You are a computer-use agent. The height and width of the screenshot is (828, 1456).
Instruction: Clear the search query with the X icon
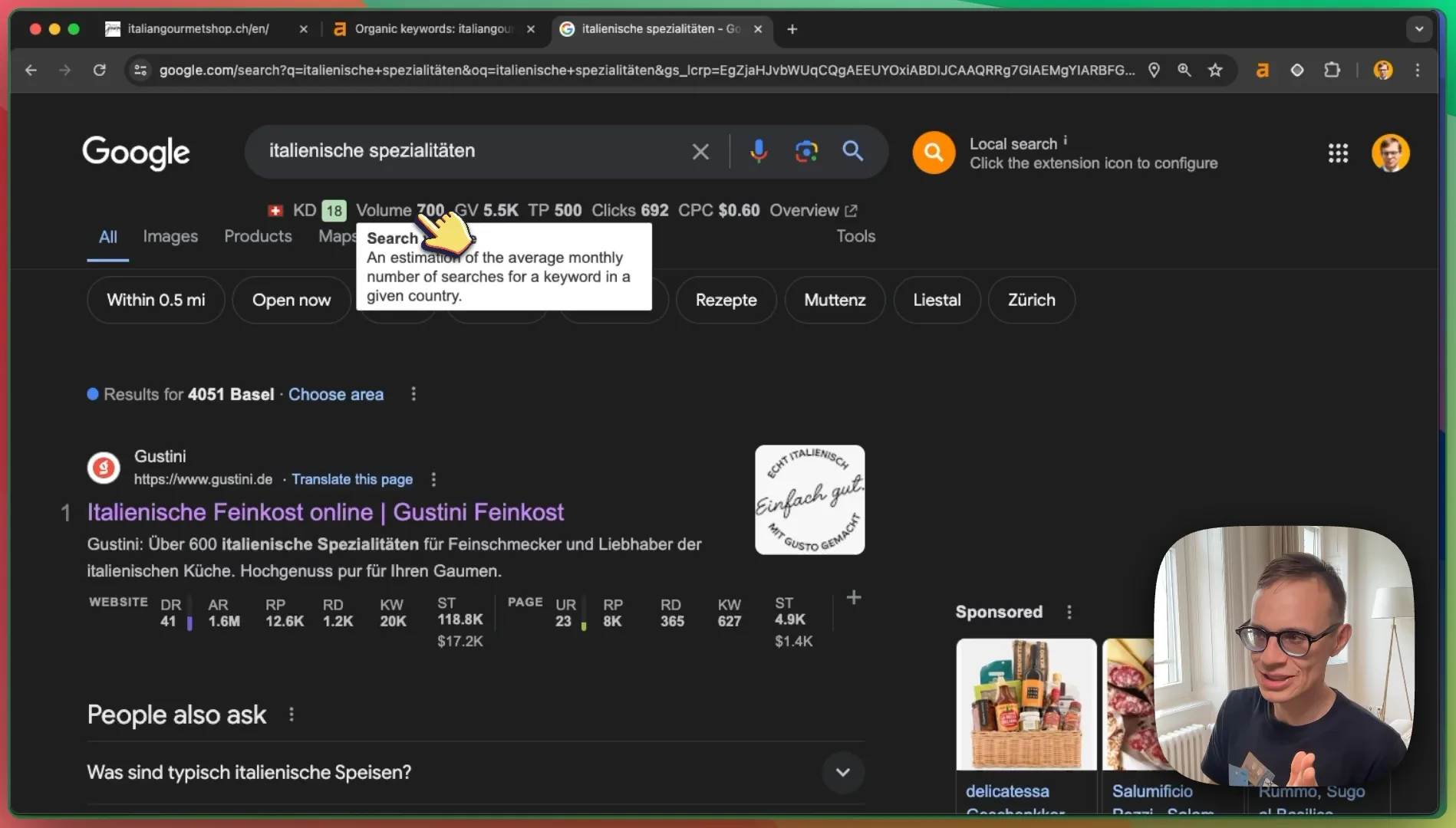pyautogui.click(x=700, y=152)
